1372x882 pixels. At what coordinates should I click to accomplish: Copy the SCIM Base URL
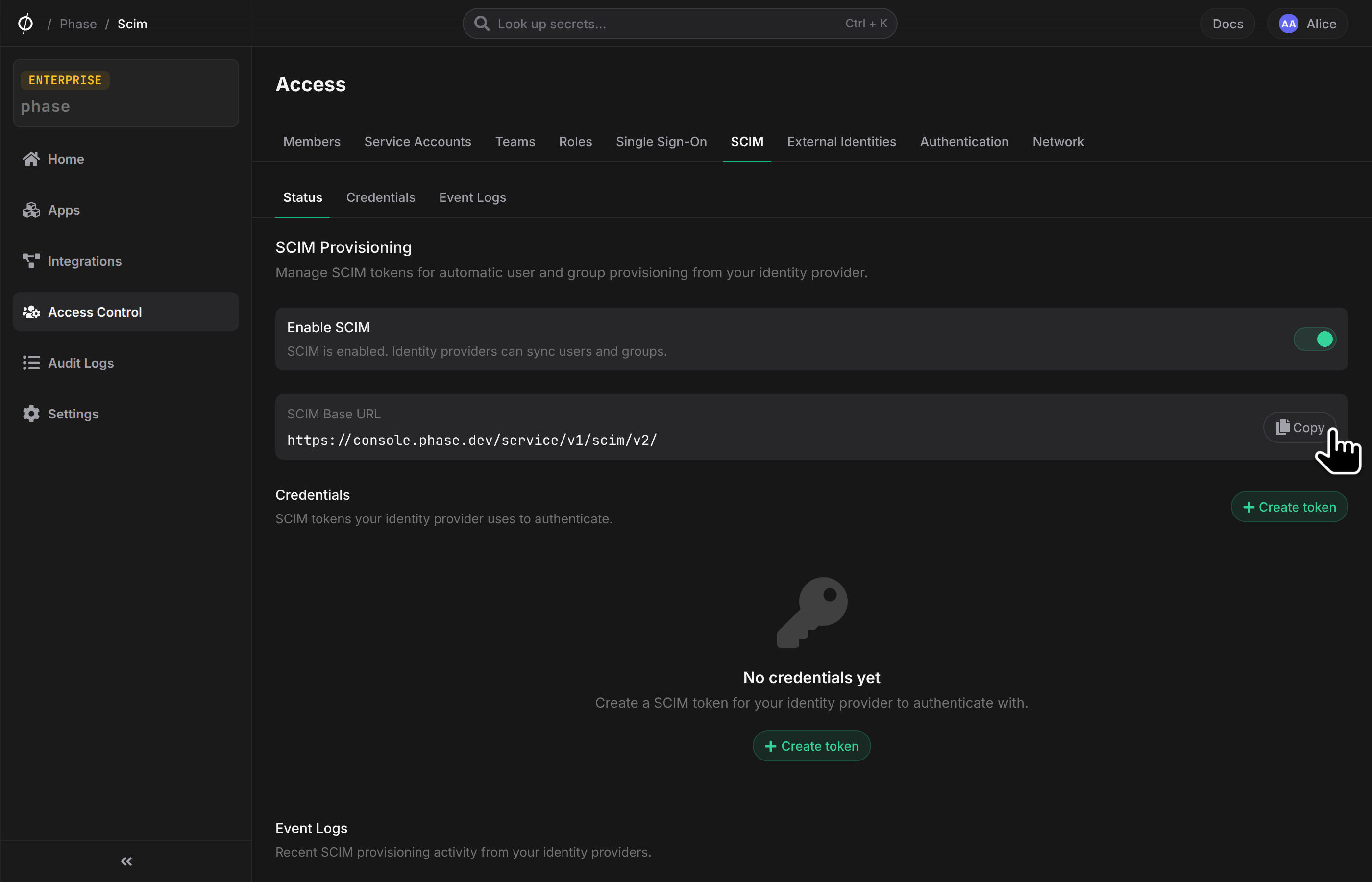click(1299, 427)
